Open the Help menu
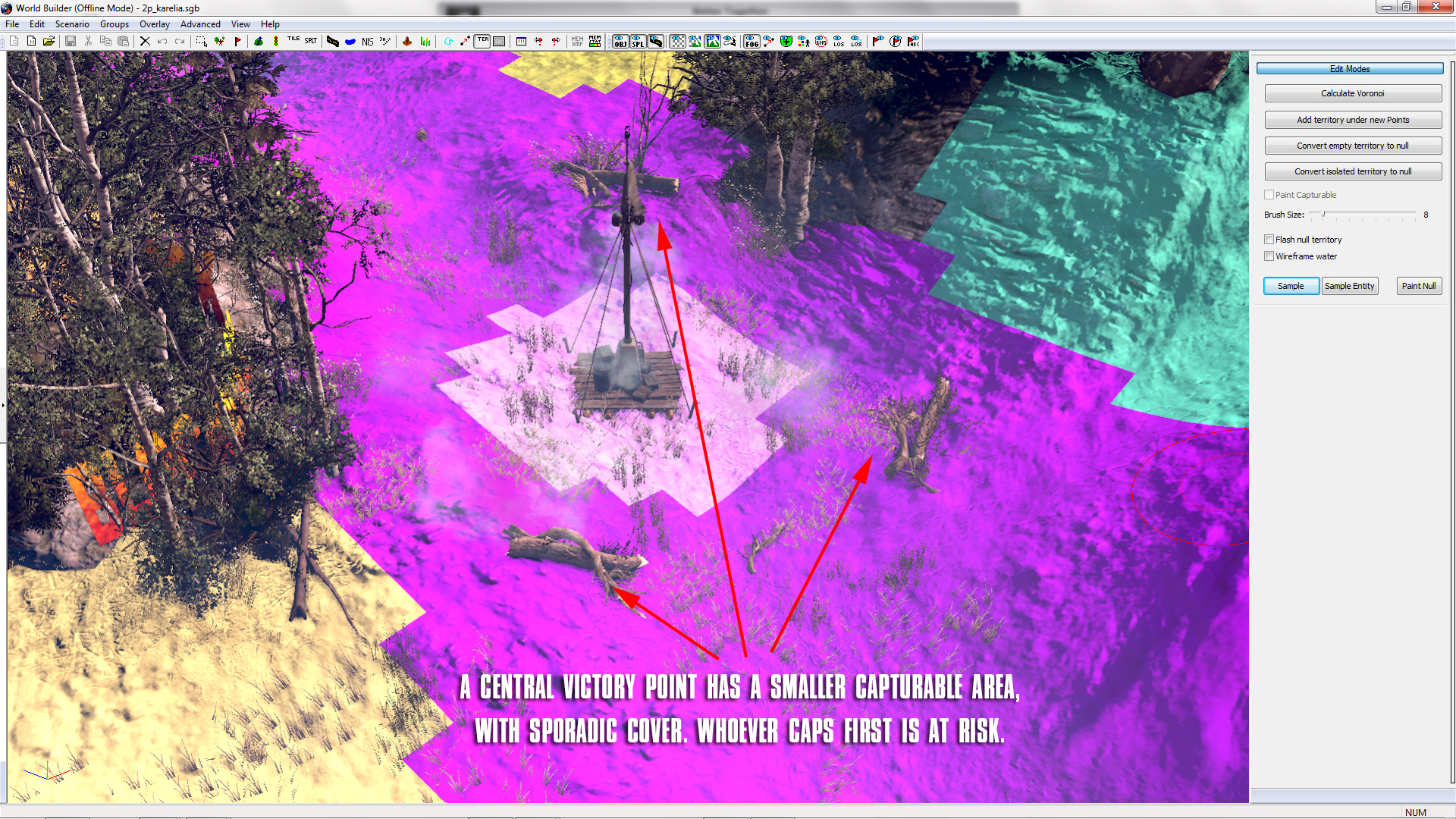 pyautogui.click(x=270, y=24)
